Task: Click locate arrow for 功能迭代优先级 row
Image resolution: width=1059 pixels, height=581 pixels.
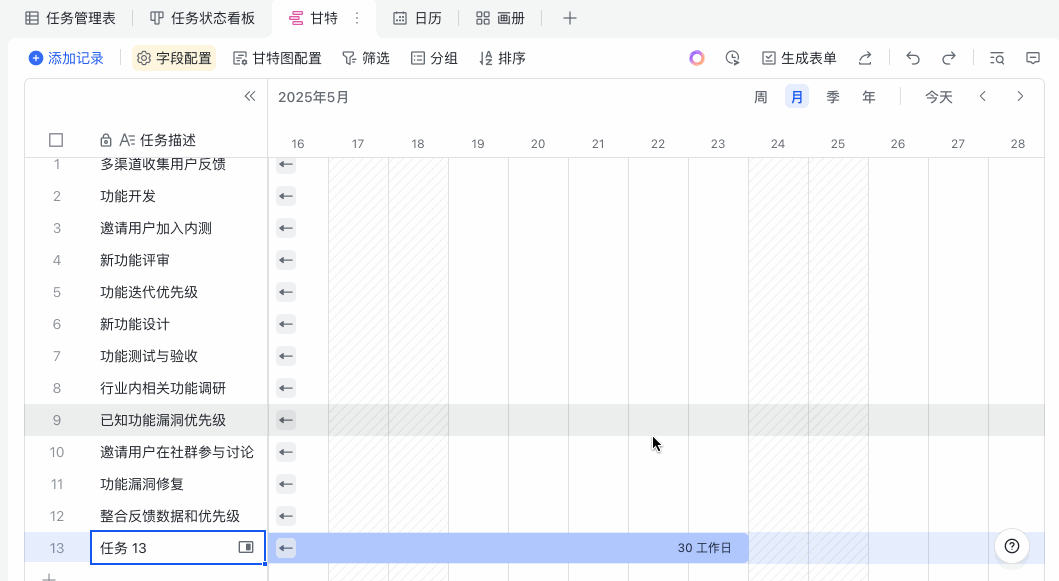Action: tap(286, 292)
